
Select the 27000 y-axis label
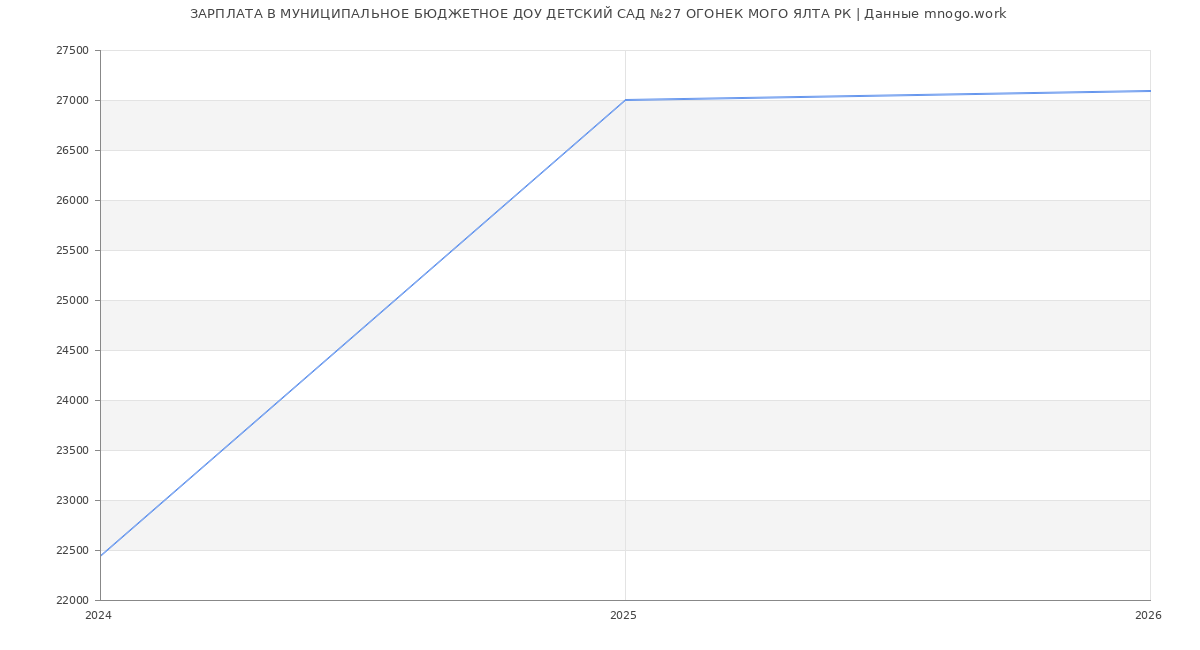pyautogui.click(x=72, y=100)
